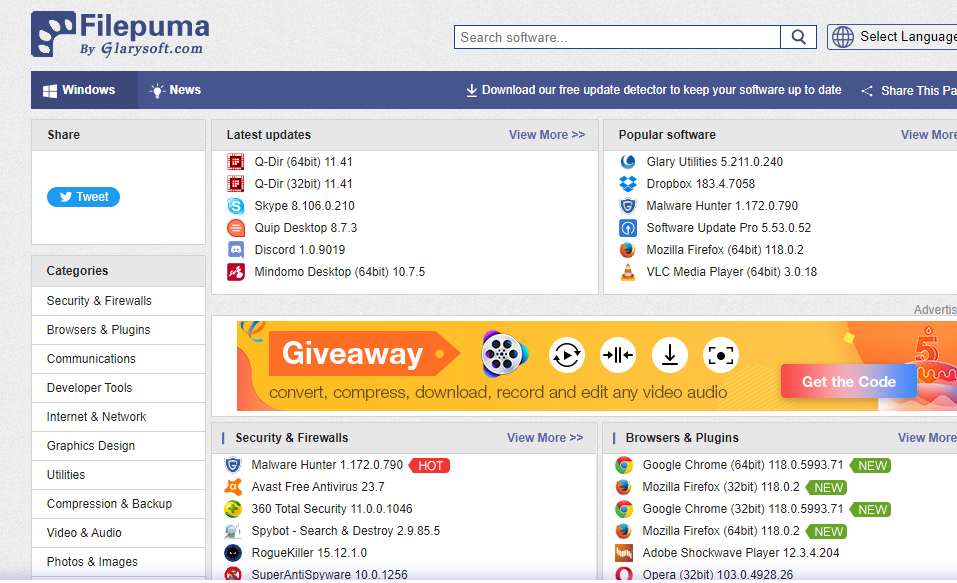Open the News tab
The image size is (957, 583).
coord(176,90)
